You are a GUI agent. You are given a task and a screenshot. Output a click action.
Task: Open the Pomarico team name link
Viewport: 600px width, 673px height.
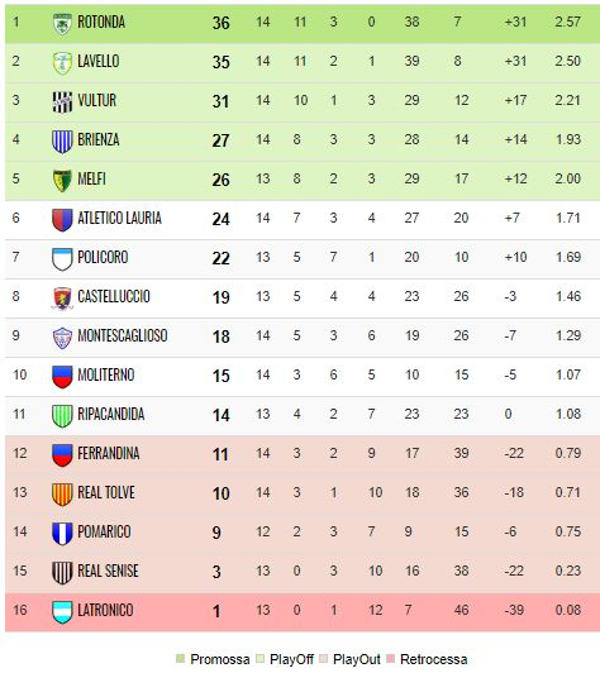coord(104,532)
